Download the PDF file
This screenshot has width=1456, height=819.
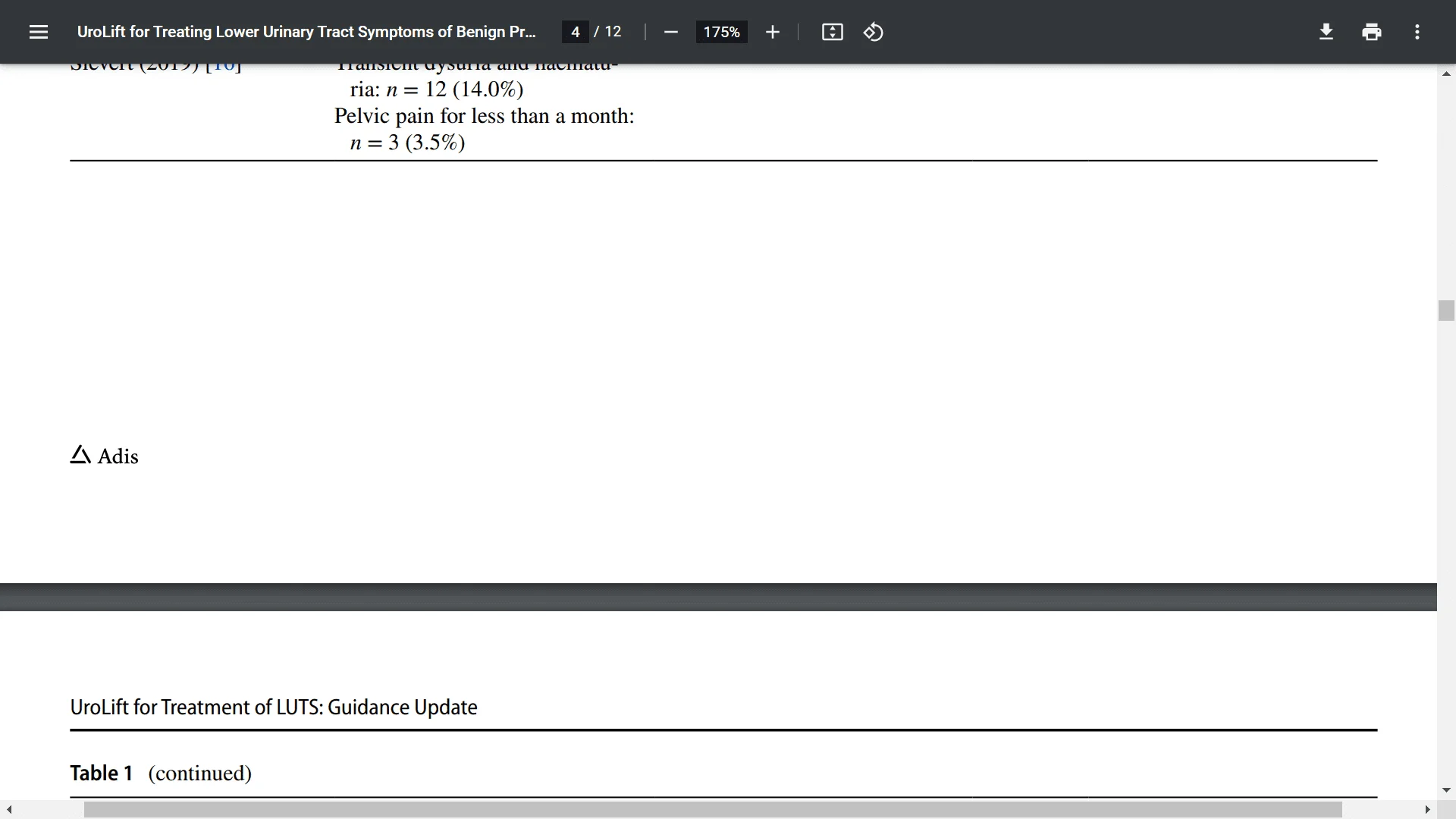click(1326, 32)
